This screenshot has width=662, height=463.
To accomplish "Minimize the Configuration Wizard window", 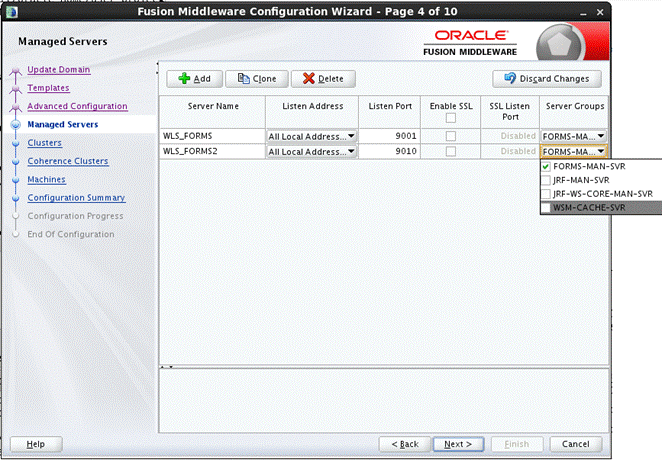I will tap(583, 13).
